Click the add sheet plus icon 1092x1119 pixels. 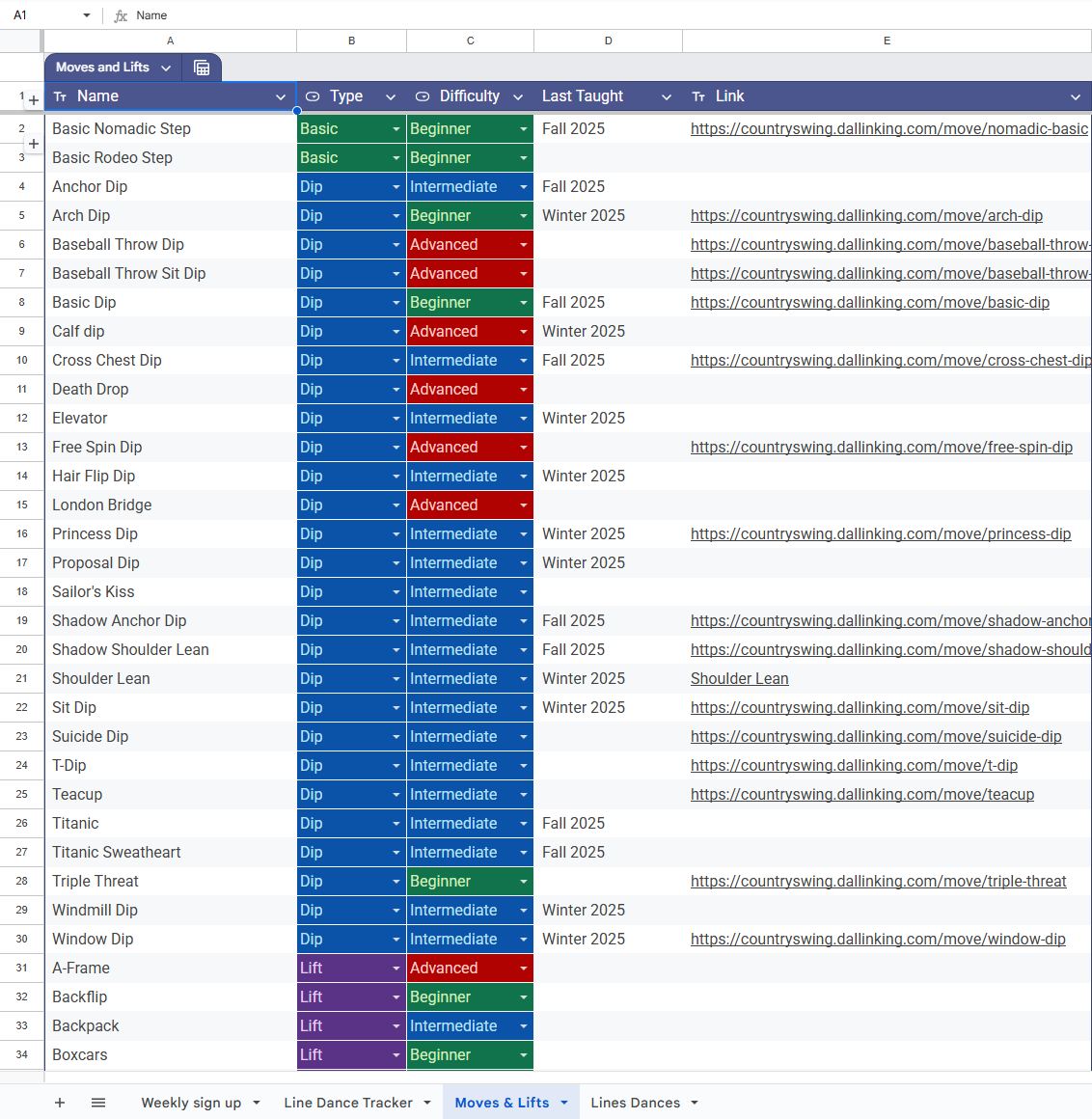coord(60,1103)
